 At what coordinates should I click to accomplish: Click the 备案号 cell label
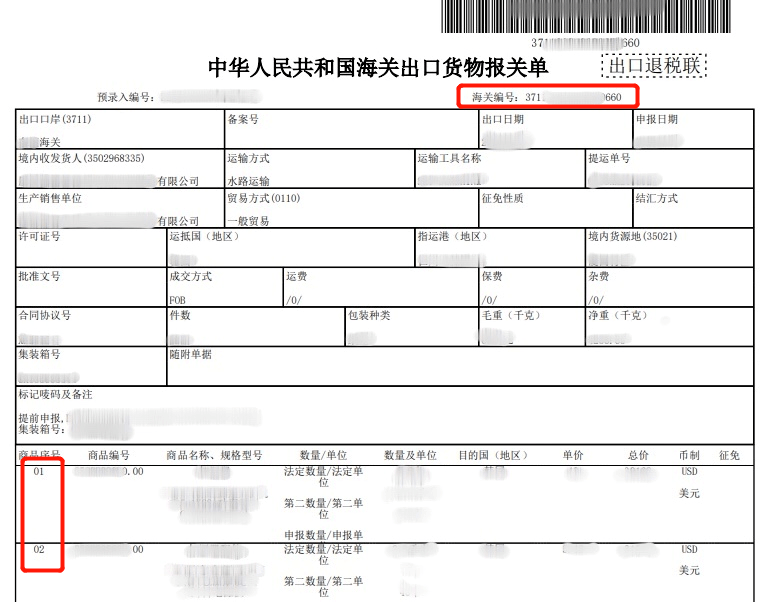(x=243, y=119)
